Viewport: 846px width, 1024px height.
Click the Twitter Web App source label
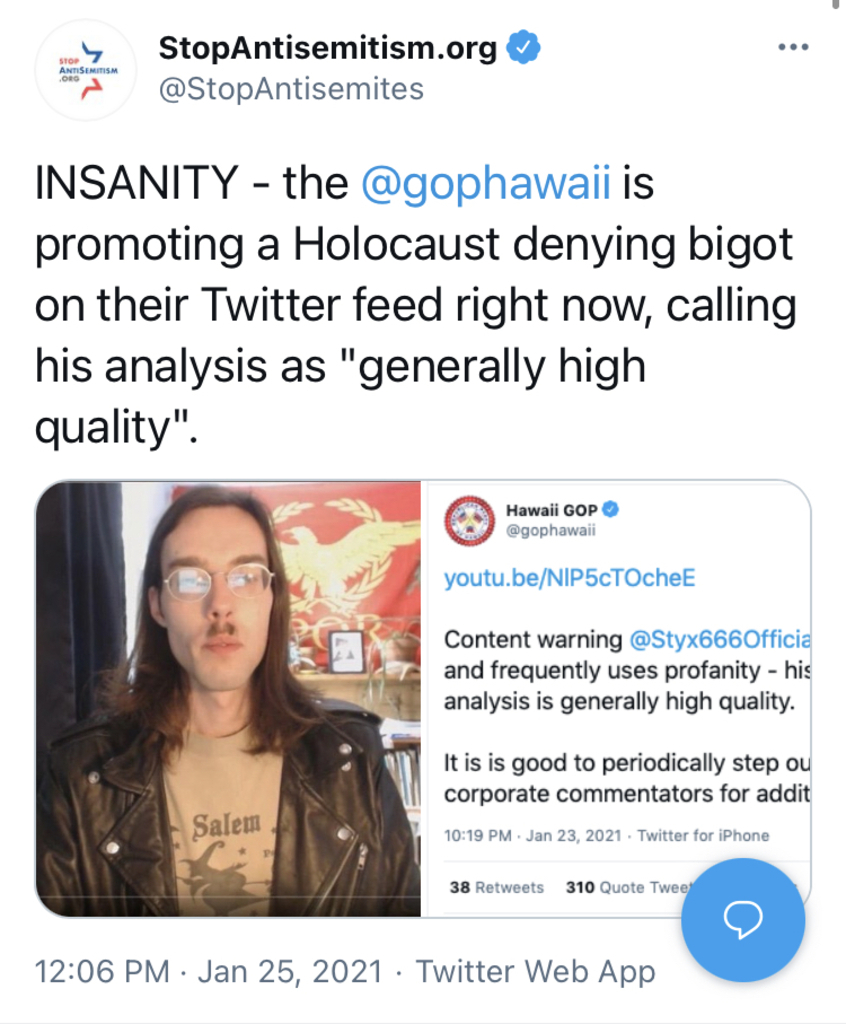[x=536, y=971]
